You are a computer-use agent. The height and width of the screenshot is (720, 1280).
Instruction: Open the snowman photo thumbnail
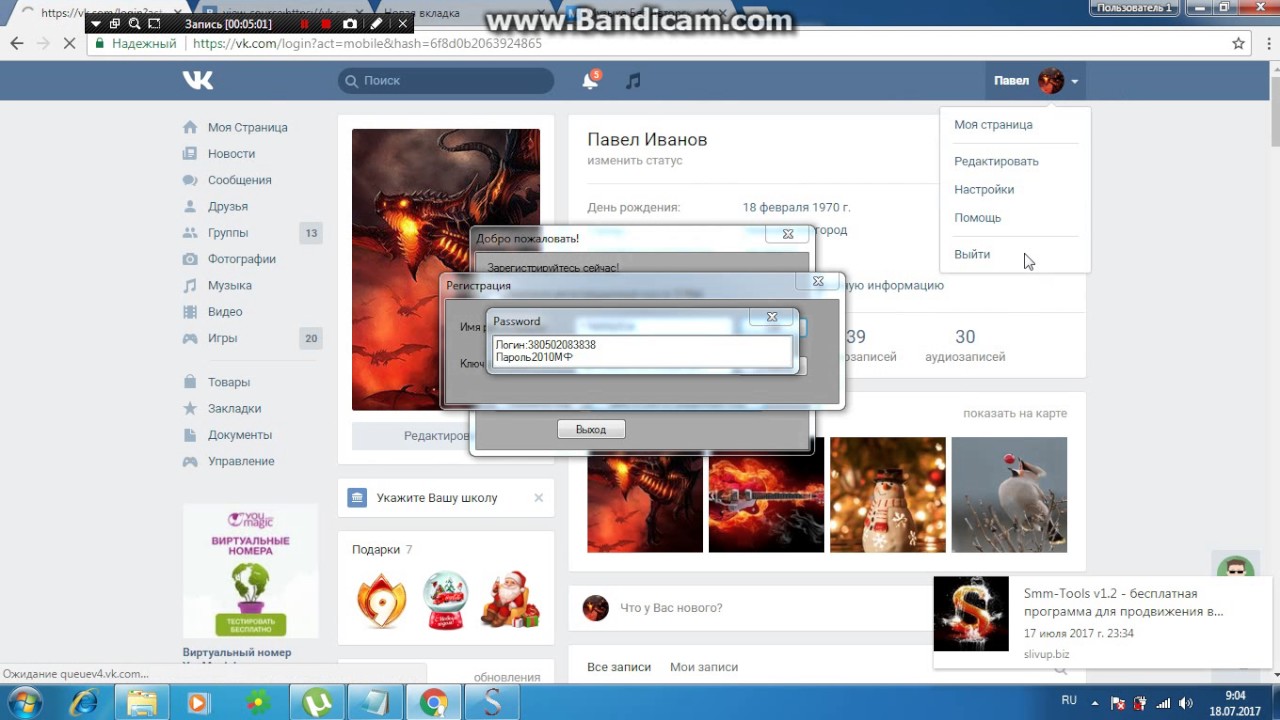pyautogui.click(x=887, y=495)
